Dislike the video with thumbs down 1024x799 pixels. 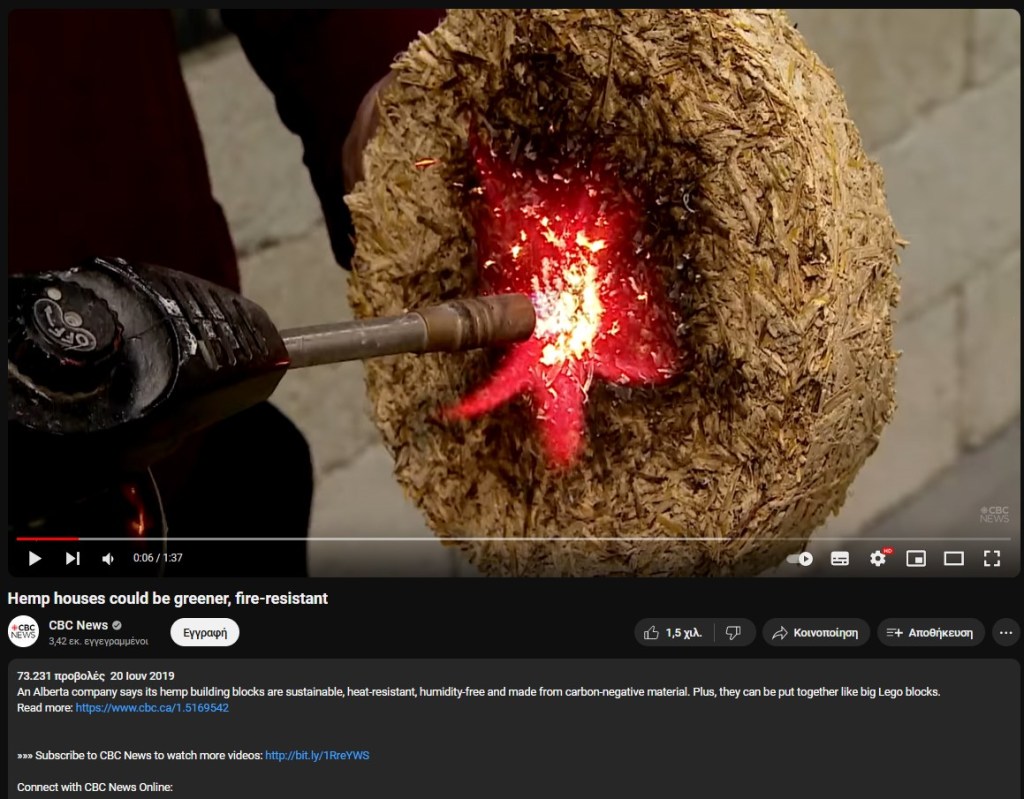click(733, 633)
